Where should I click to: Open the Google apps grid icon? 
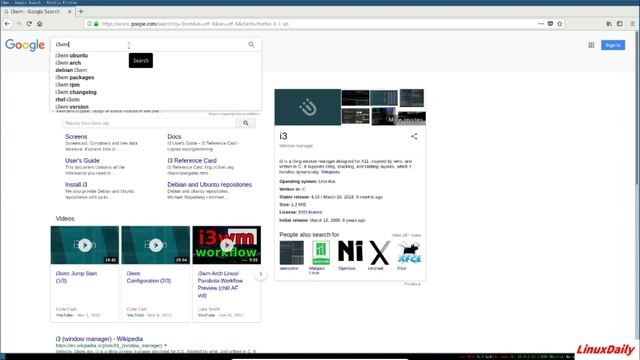click(591, 45)
